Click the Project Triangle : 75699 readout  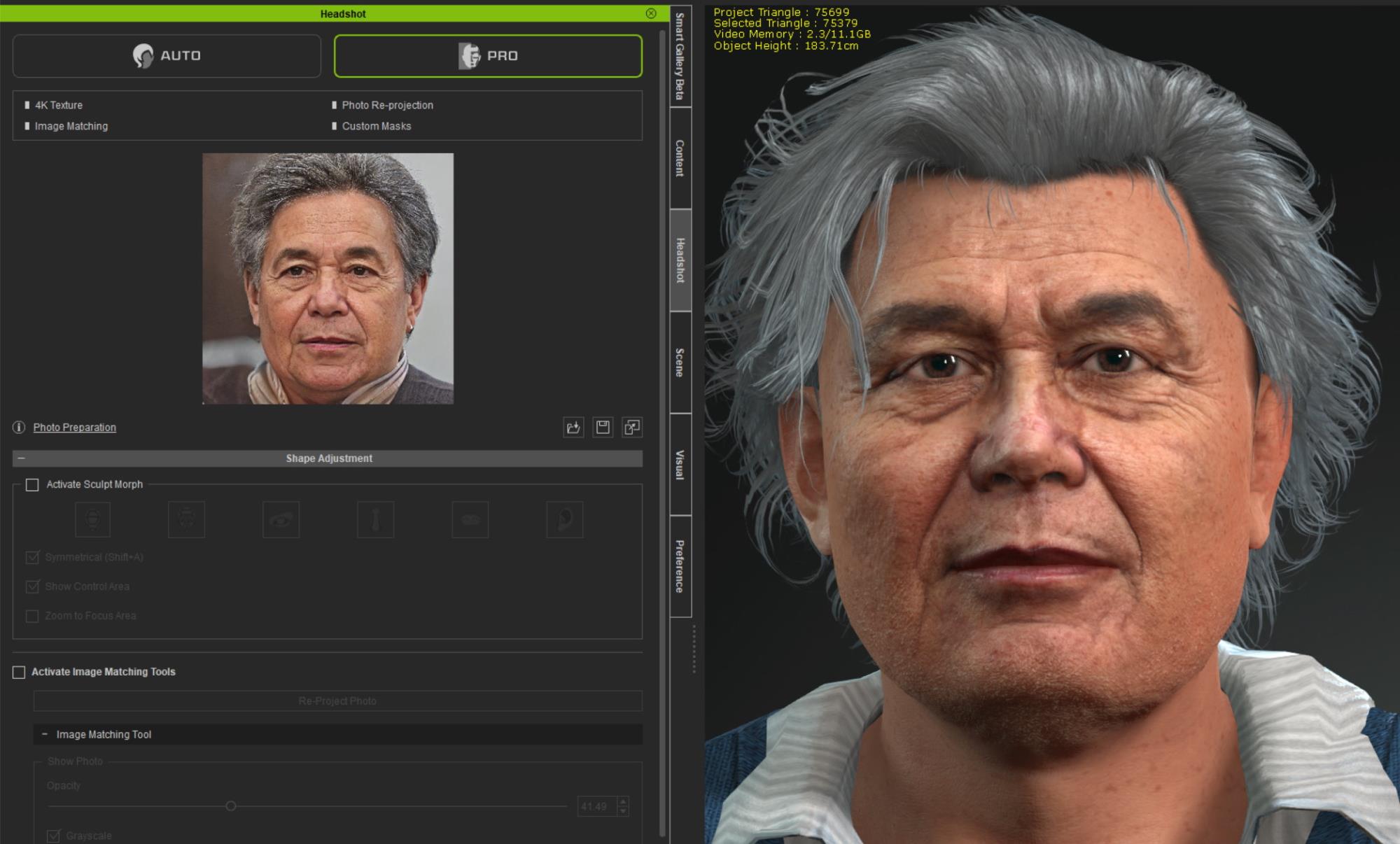point(781,12)
